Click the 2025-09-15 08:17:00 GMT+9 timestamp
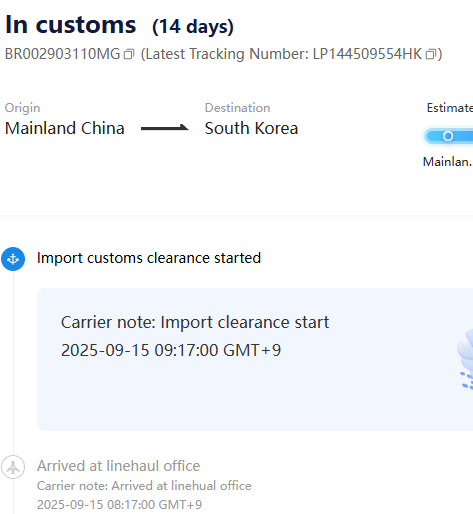 tap(119, 505)
